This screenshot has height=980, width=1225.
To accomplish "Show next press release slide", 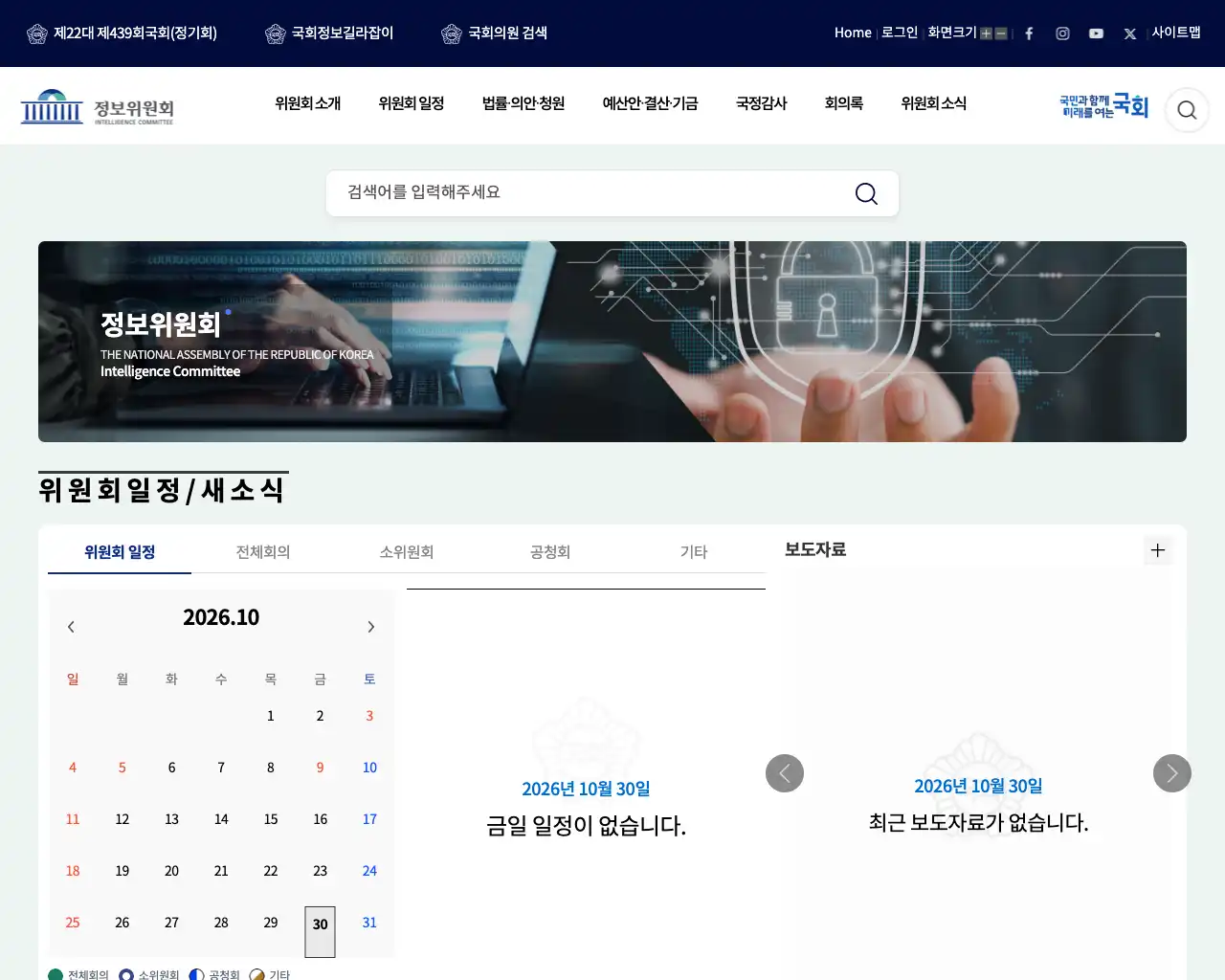I will coord(1172,773).
